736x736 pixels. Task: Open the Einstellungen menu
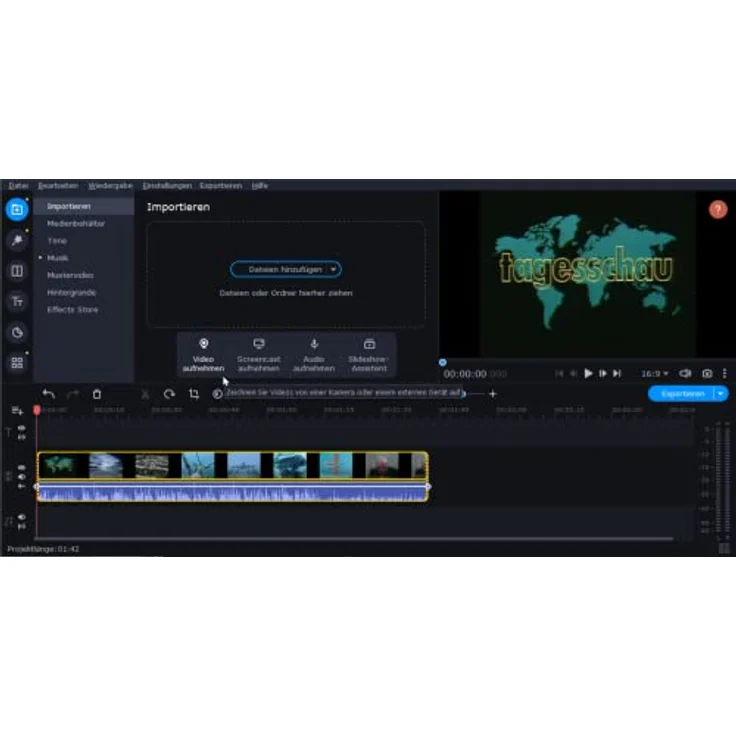[167, 186]
